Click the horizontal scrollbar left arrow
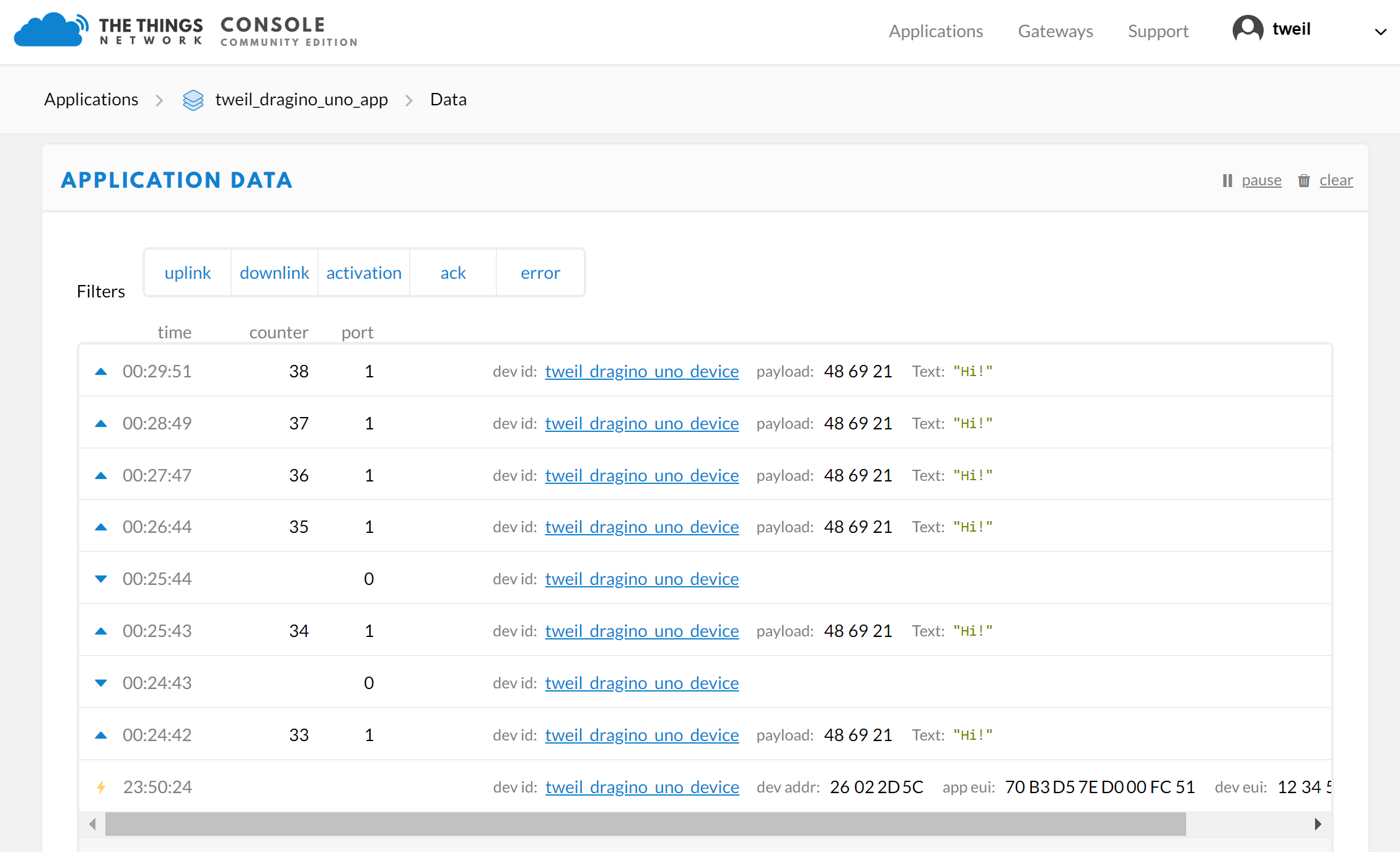Screen dimensions: 1400x852 [92, 824]
